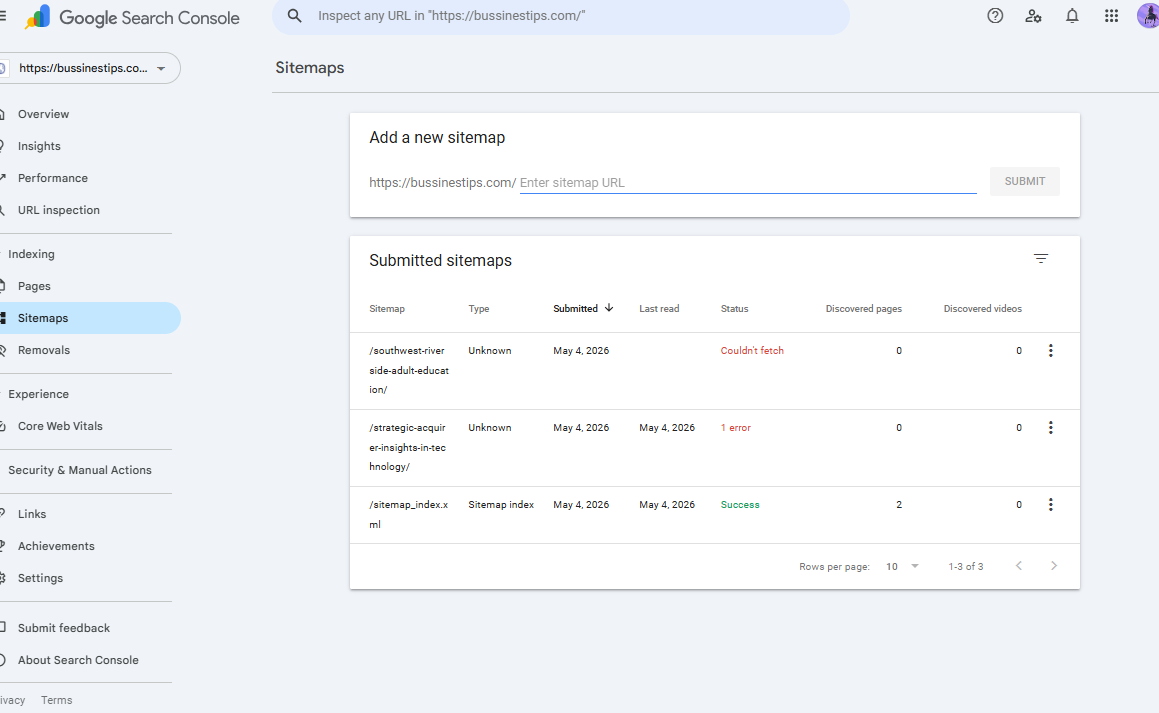Open Overview in the sidebar
1159x713 pixels.
coord(44,115)
